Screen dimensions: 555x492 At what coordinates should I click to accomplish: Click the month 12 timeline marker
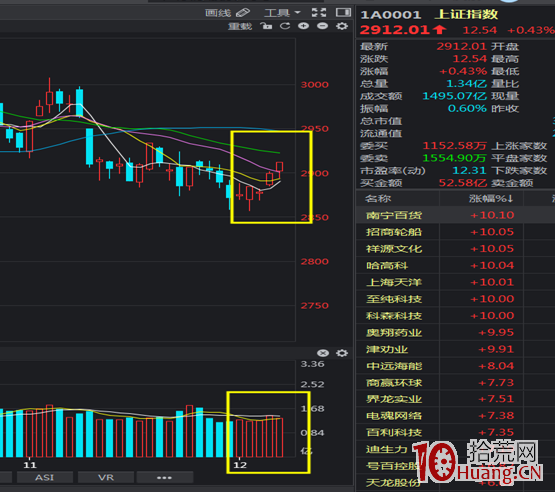pos(240,465)
